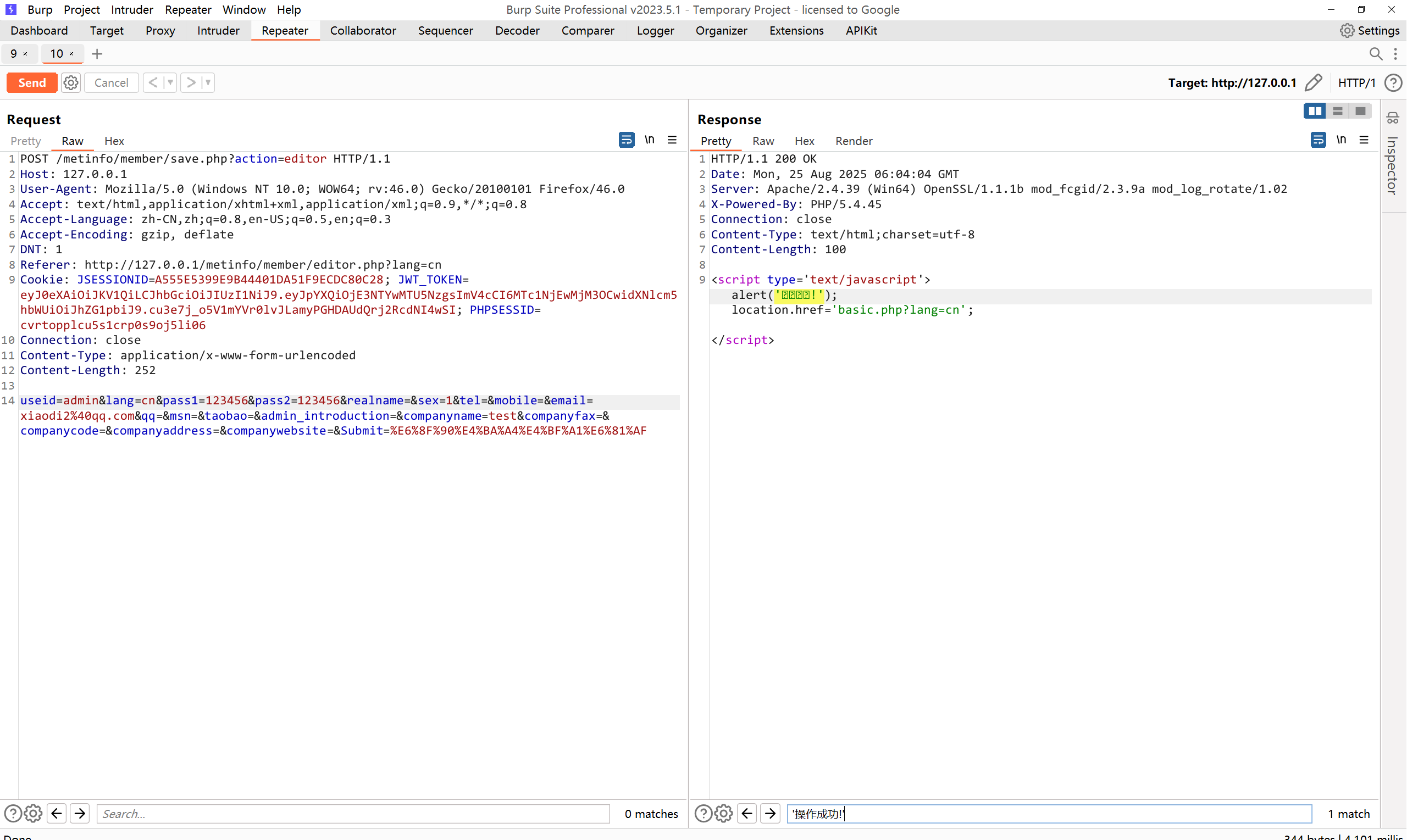This screenshot has width=1407, height=840.
Task: Add a new Repeater tab
Action: coord(97,54)
